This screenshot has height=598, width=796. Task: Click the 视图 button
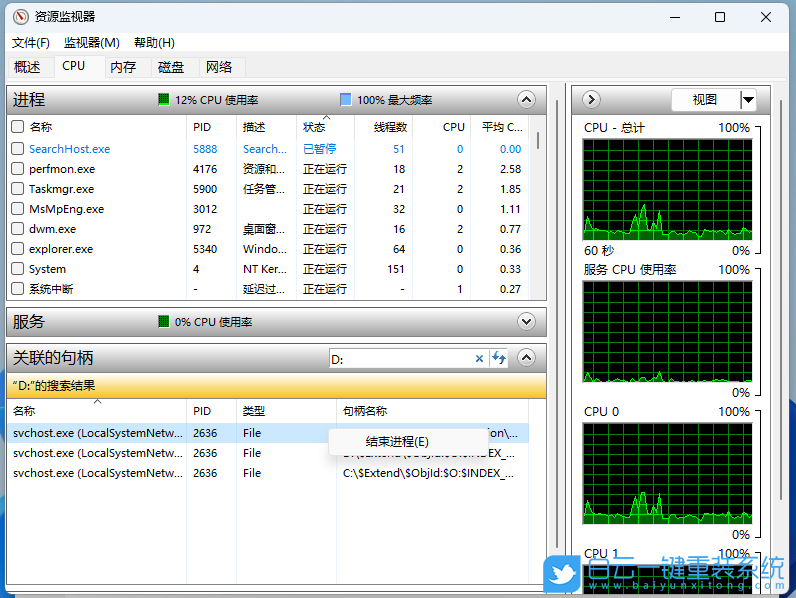click(705, 100)
